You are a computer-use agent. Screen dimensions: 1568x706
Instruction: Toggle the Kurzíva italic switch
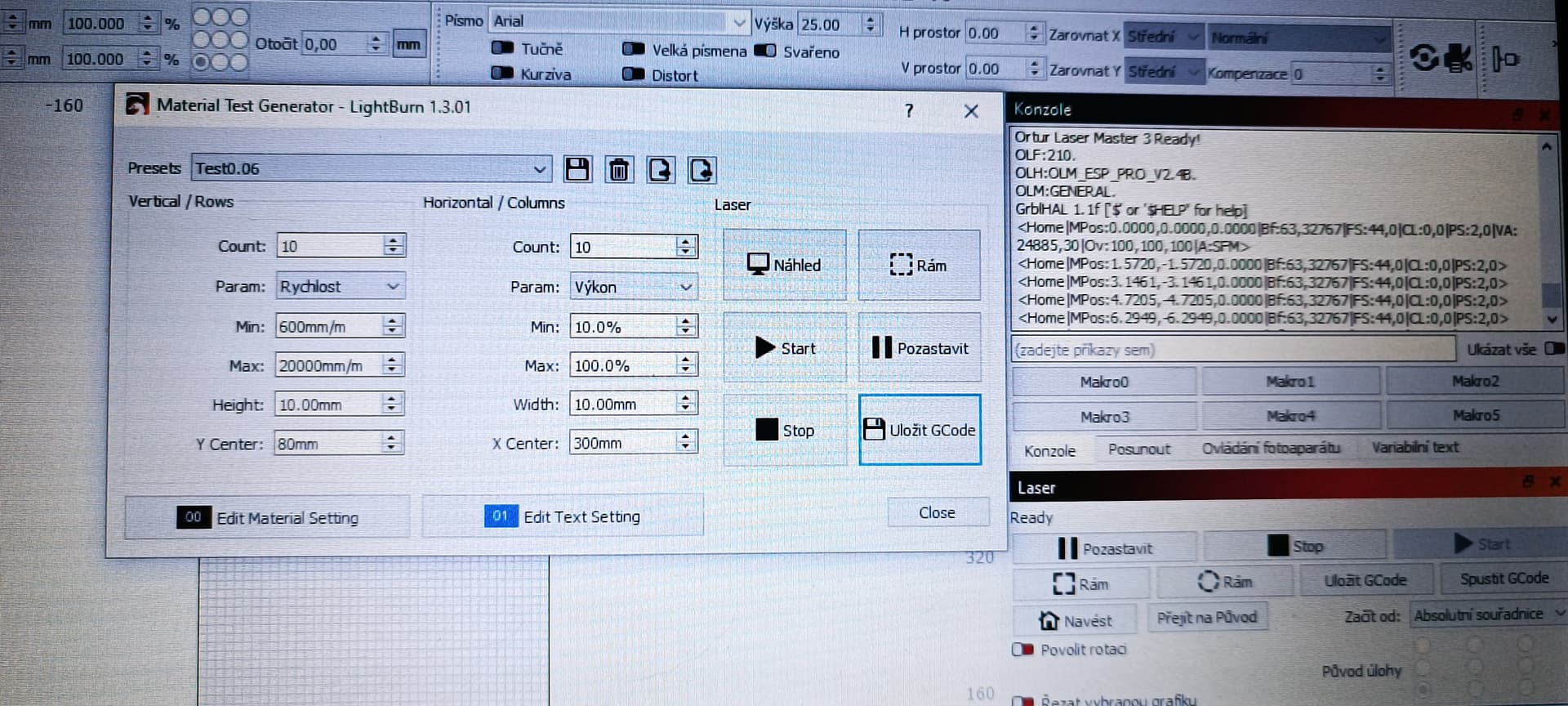pos(502,74)
